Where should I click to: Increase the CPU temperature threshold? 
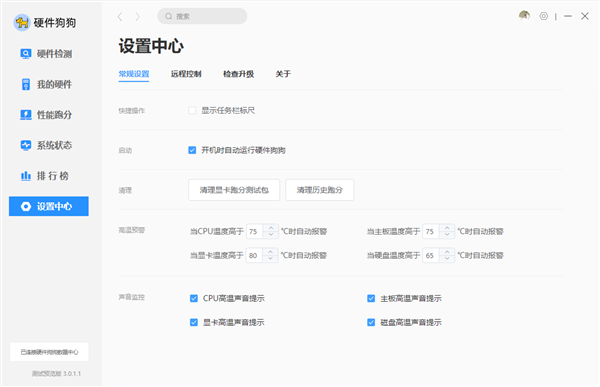tap(271, 228)
